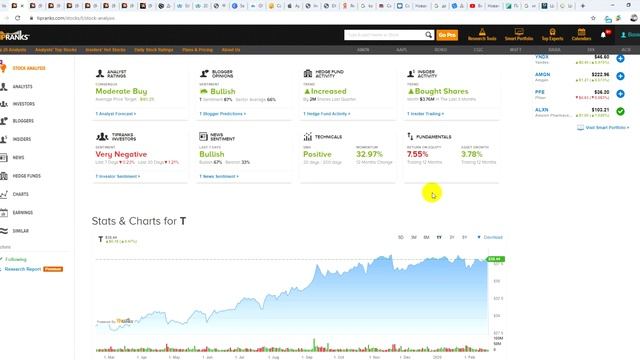Image resolution: width=640 pixels, height=360 pixels.
Task: Set chart range to 3M
Action: pyautogui.click(x=413, y=237)
